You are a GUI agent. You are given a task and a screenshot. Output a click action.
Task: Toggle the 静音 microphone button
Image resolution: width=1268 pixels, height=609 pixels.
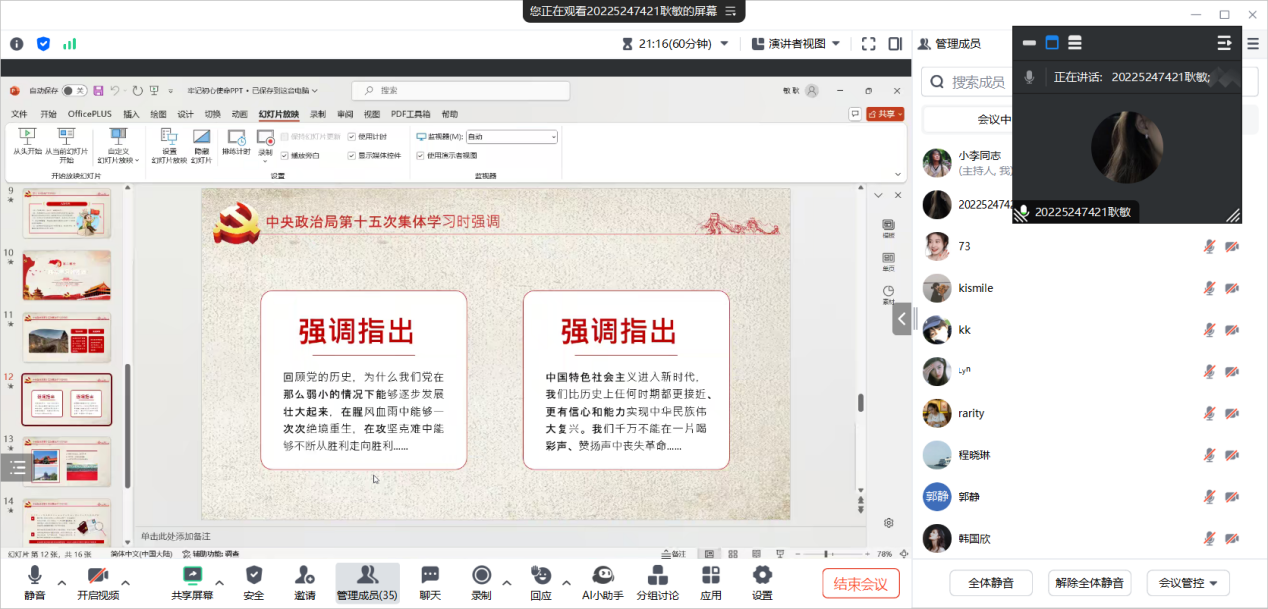[35, 576]
